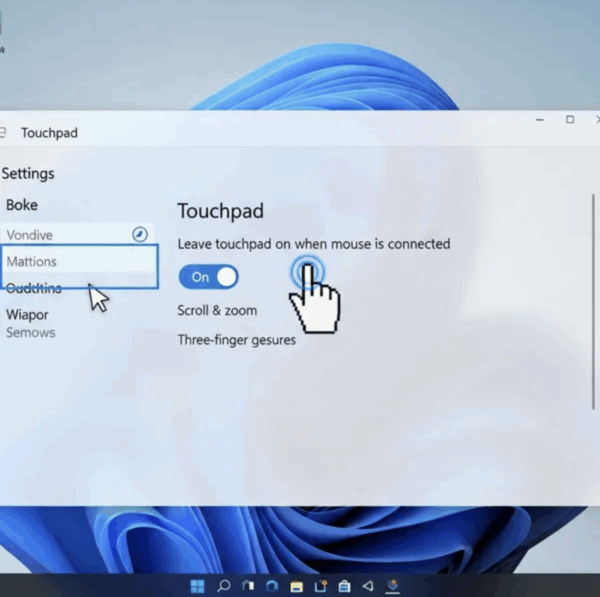The width and height of the screenshot is (600, 597).
Task: Click the Settings heading in sidebar
Action: coord(28,173)
